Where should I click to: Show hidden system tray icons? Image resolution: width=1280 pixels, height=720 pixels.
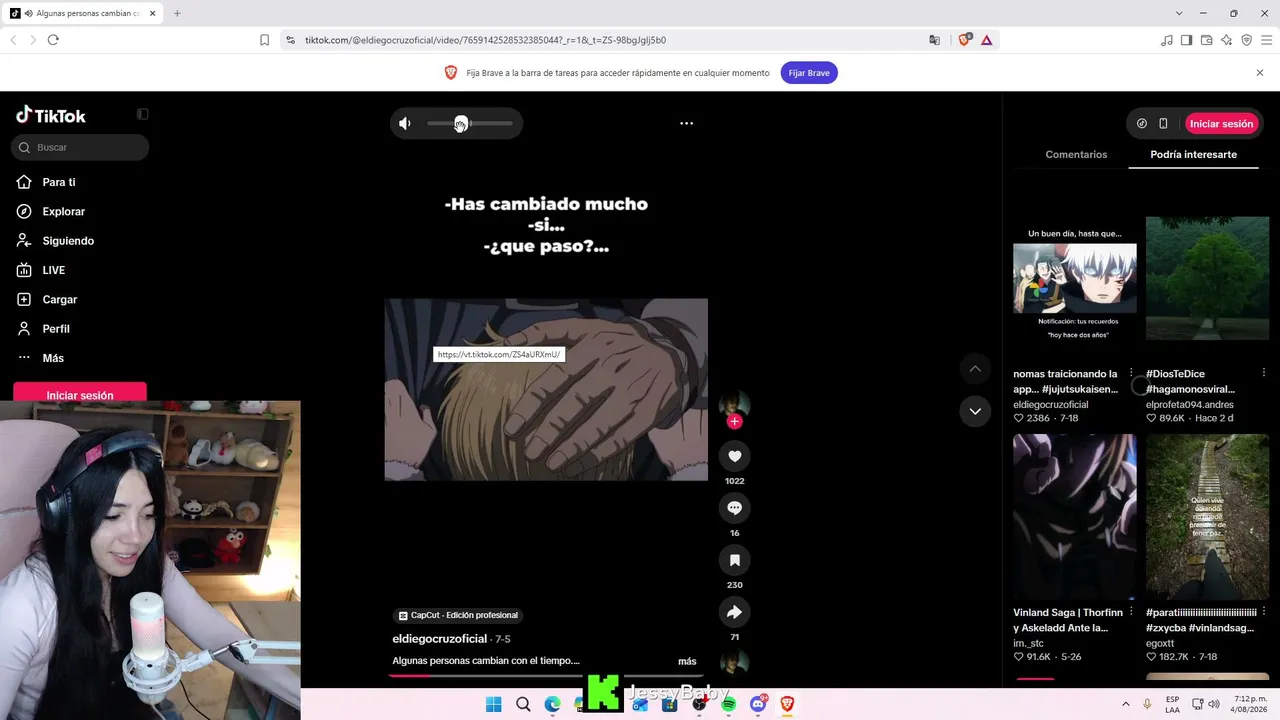click(x=1126, y=704)
